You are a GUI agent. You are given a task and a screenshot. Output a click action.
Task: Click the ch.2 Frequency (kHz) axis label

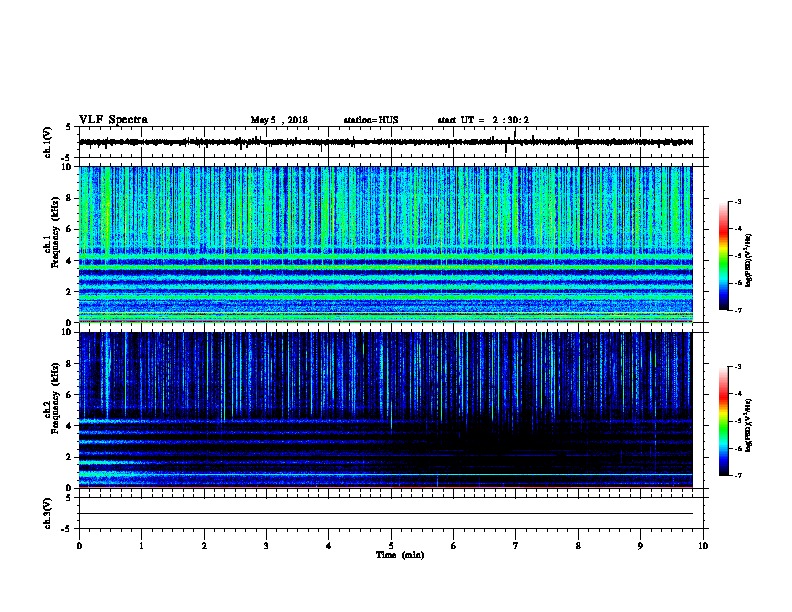(51, 398)
